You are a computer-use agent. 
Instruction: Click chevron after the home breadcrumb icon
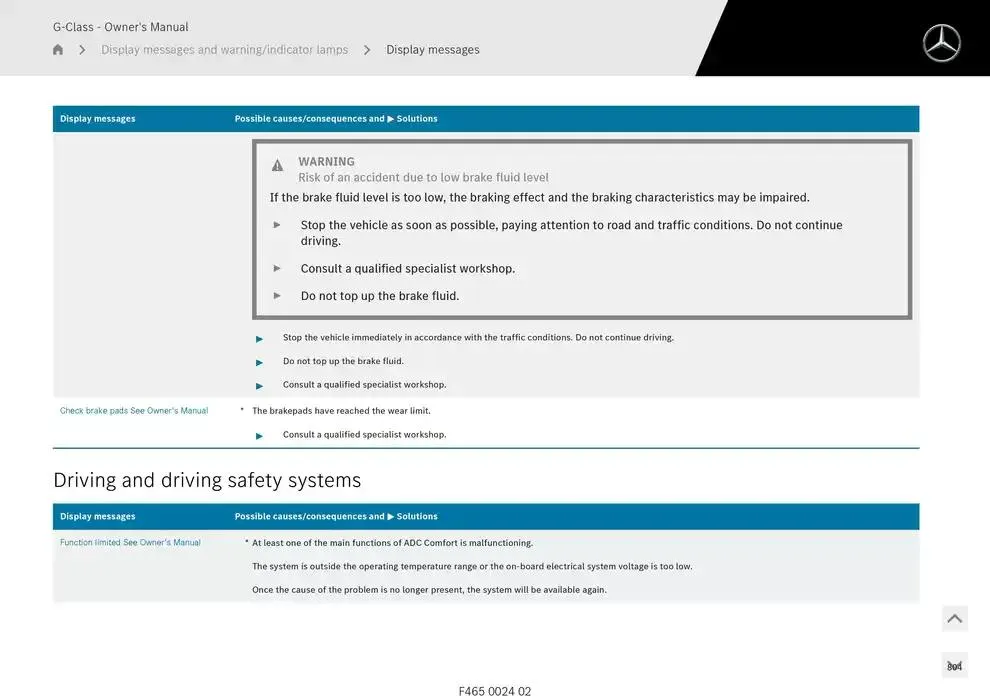pyautogui.click(x=82, y=50)
